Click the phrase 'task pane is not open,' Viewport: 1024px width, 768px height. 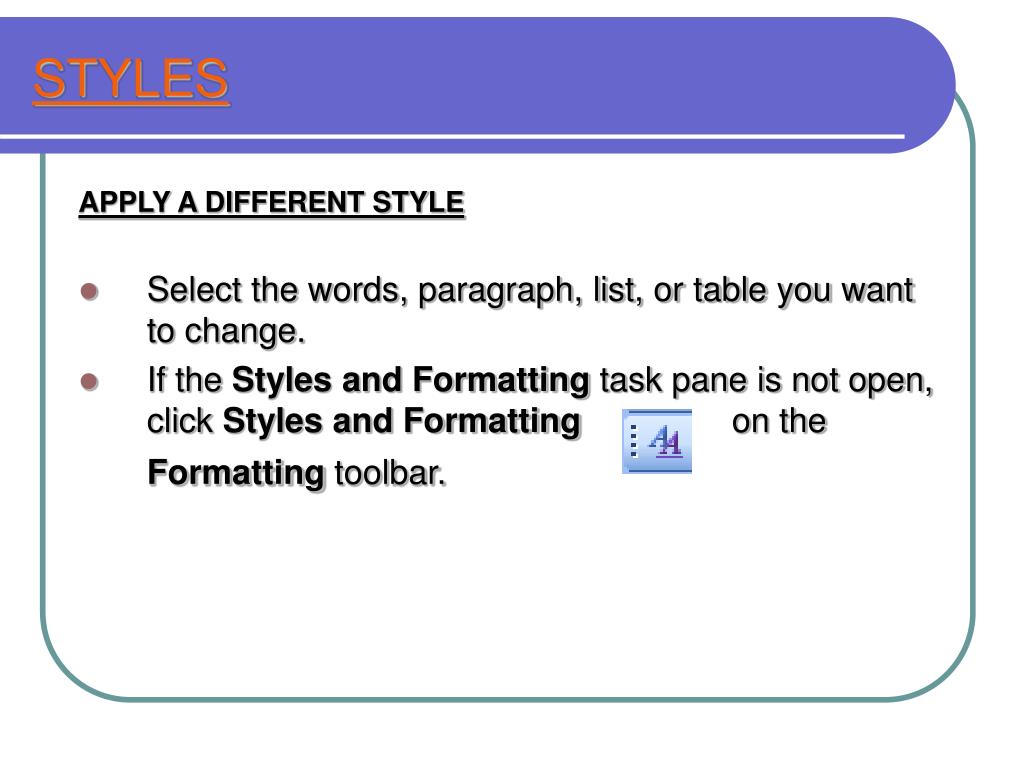pos(767,381)
